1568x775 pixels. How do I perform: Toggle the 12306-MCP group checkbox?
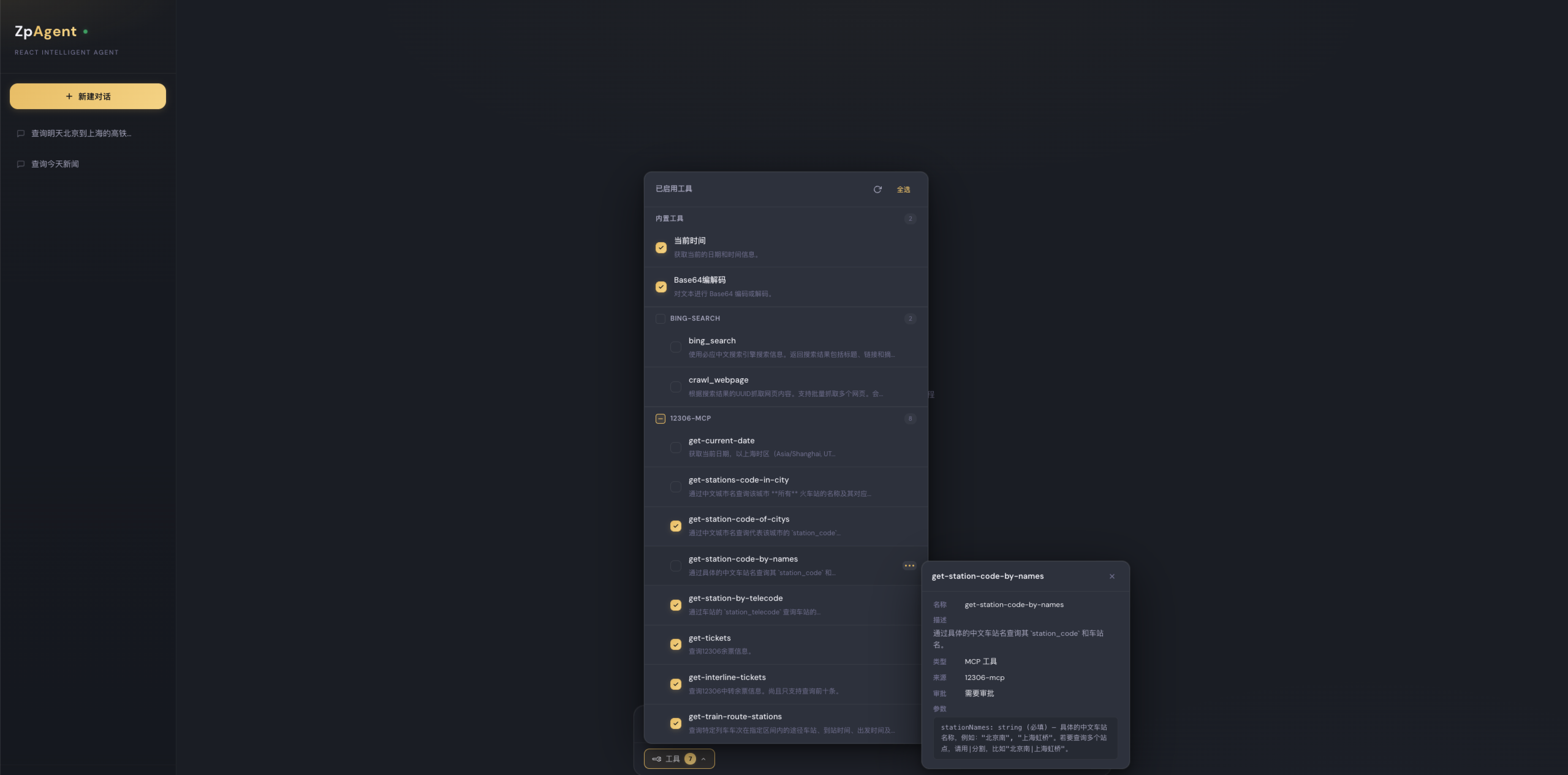pyautogui.click(x=660, y=419)
